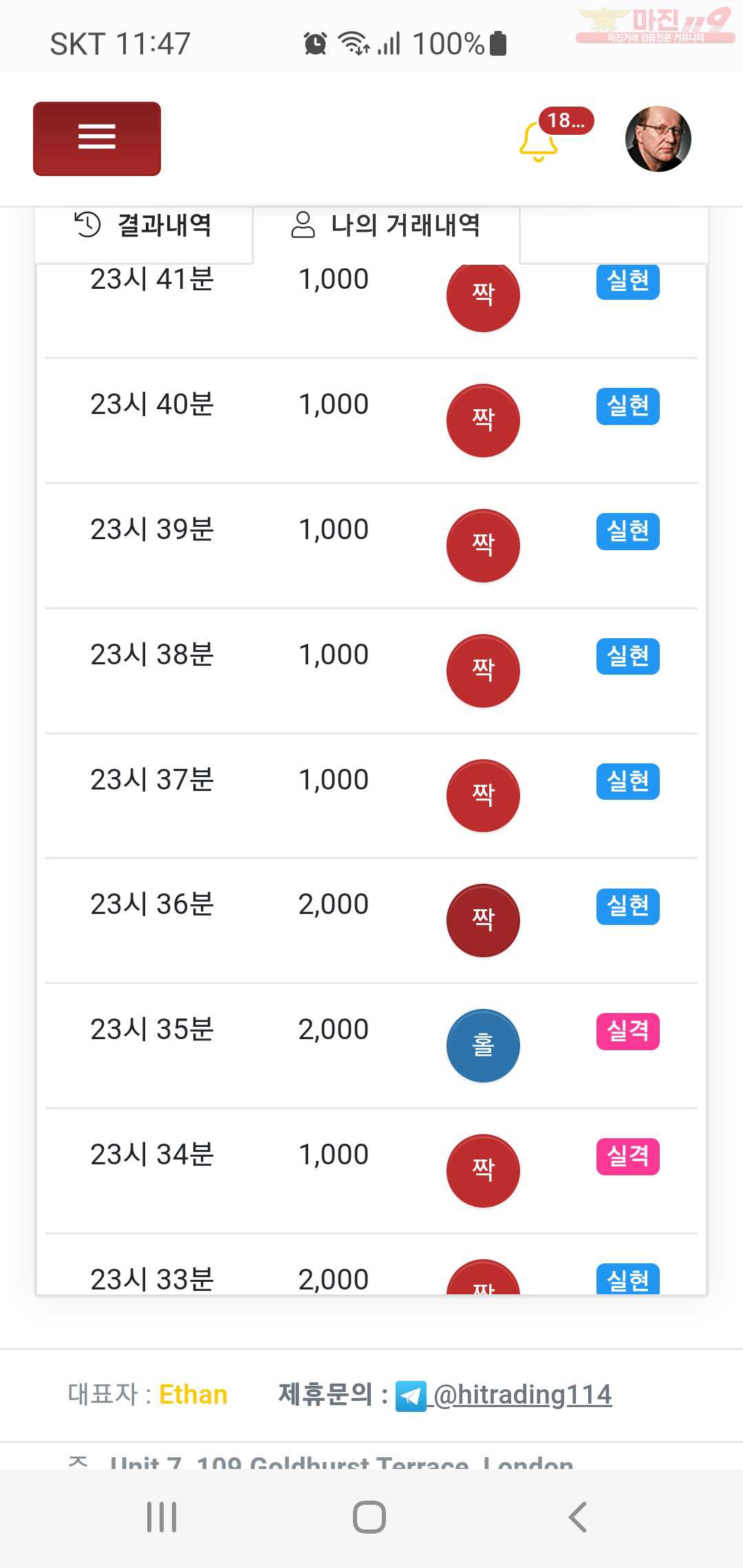Open the user profile avatar

point(658,139)
